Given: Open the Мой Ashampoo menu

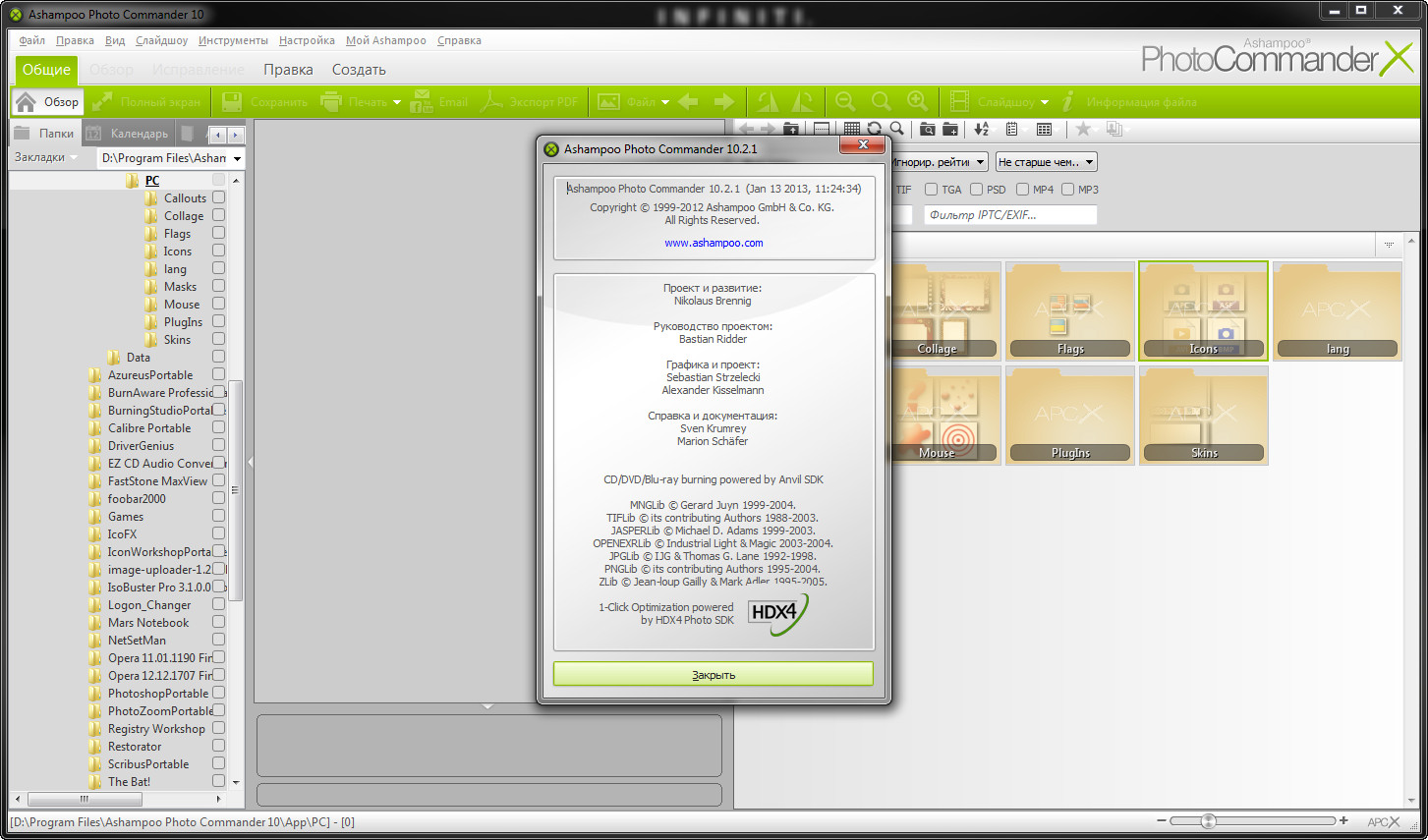Looking at the screenshot, I should click(385, 40).
